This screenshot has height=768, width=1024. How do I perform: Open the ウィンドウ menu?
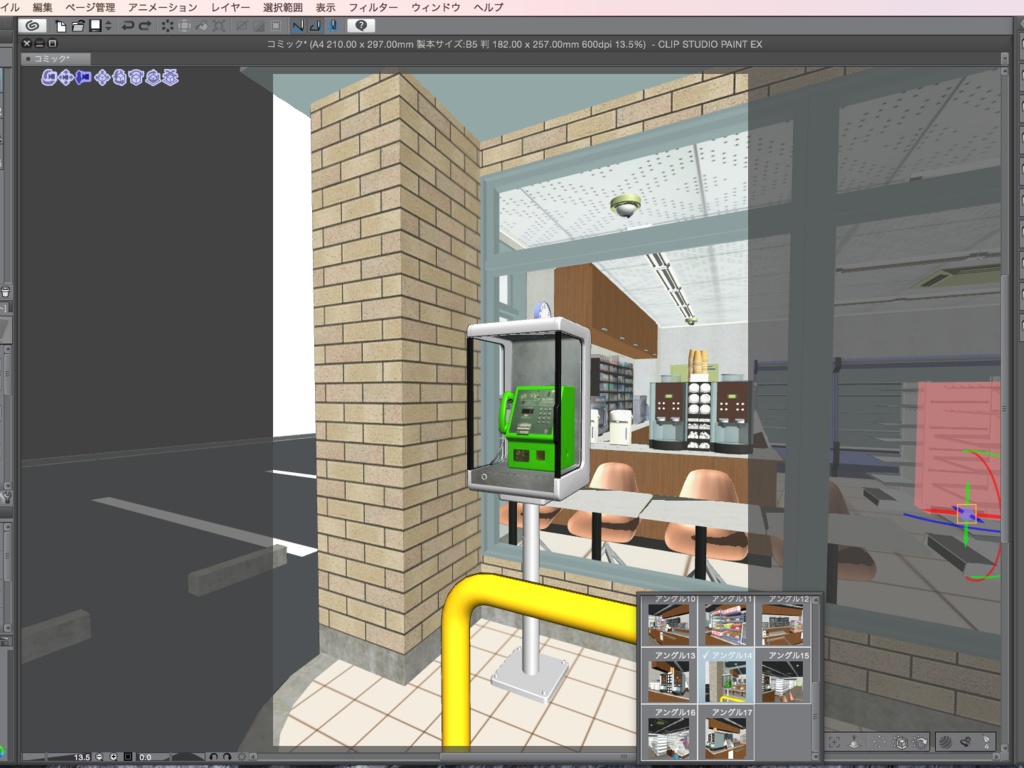coord(436,7)
